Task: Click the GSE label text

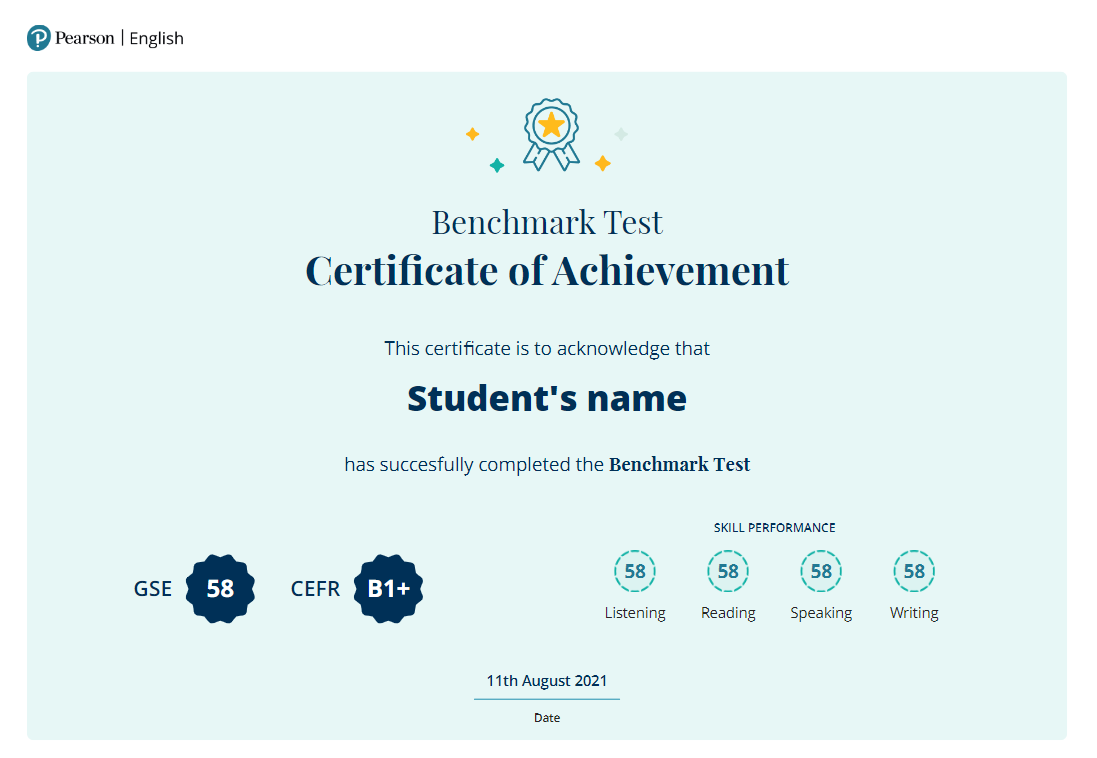Action: coord(153,589)
